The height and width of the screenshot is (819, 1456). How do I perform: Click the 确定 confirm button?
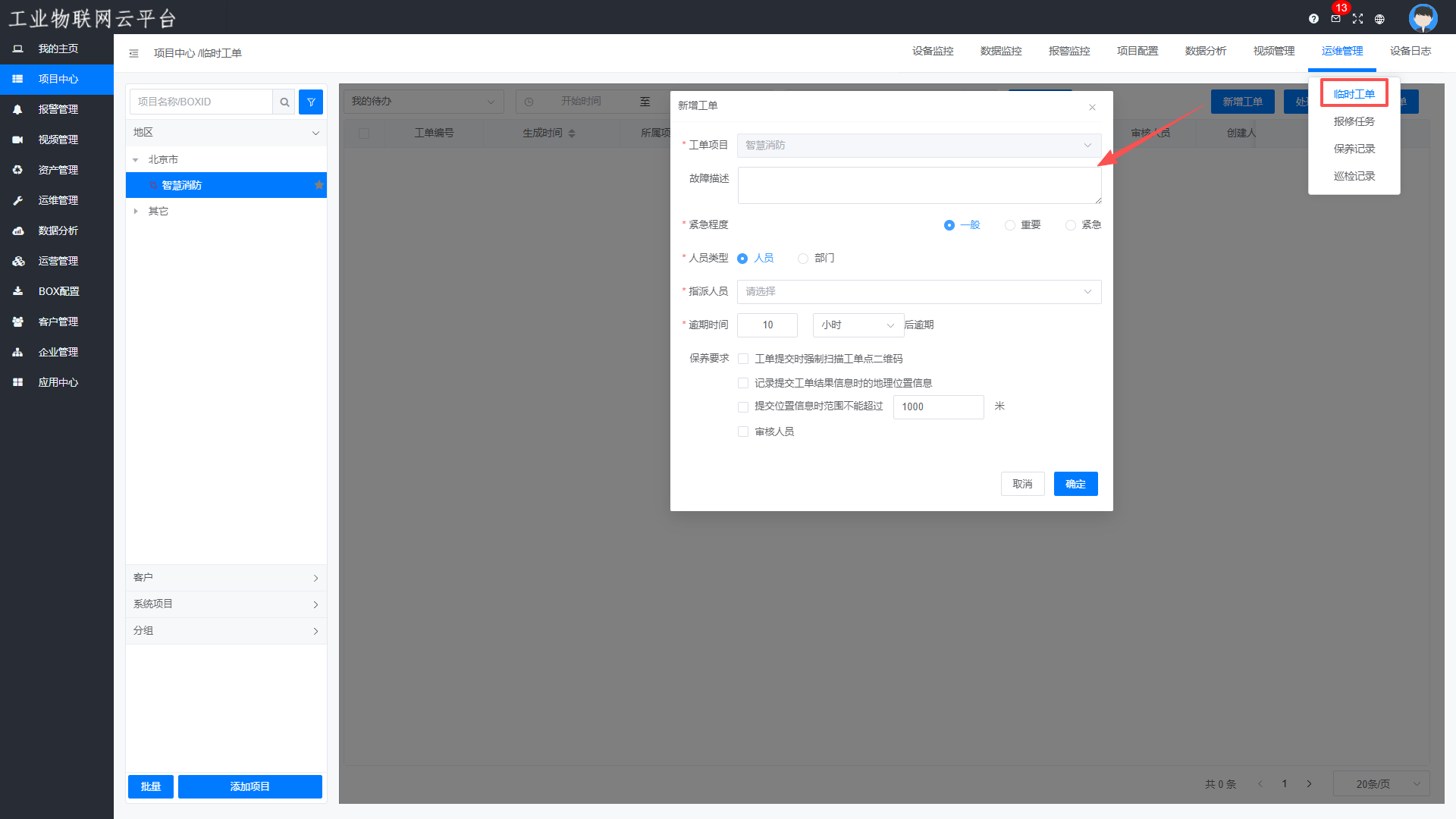coord(1075,484)
